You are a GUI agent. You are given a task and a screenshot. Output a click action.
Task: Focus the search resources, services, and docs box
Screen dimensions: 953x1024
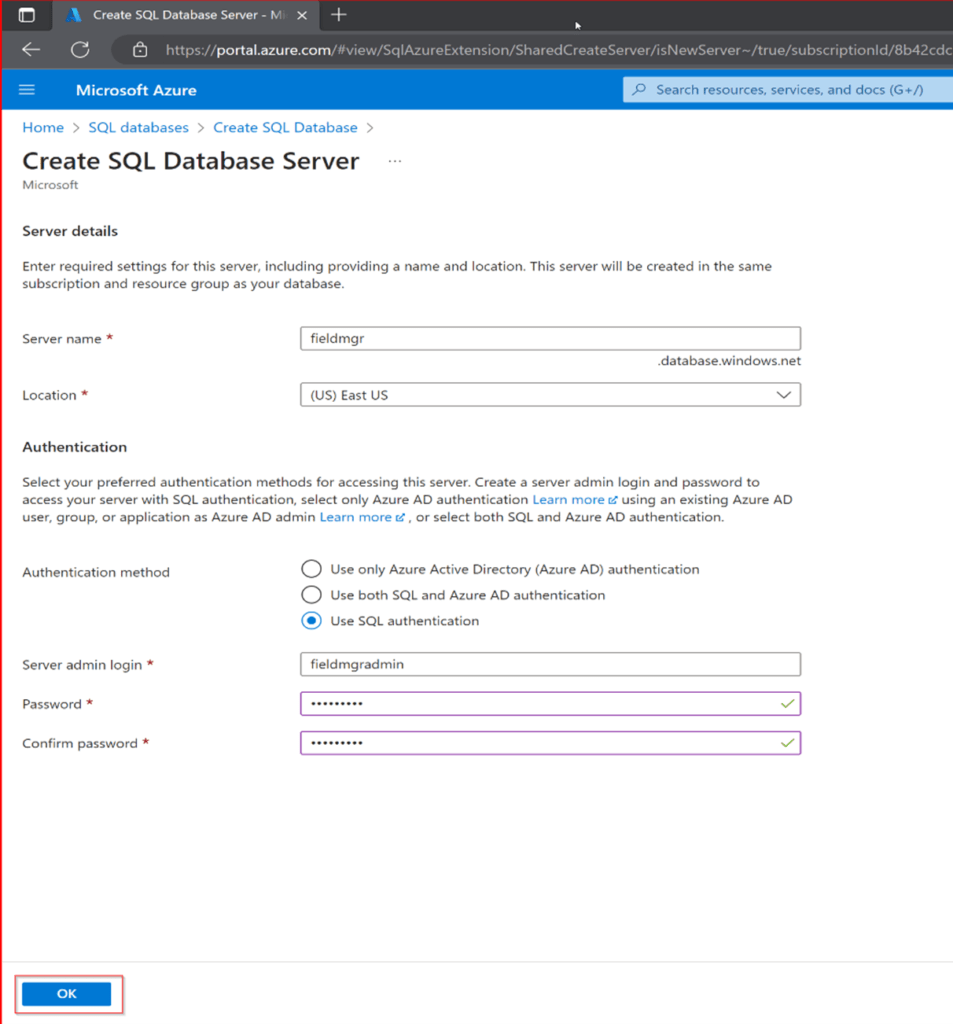[789, 89]
